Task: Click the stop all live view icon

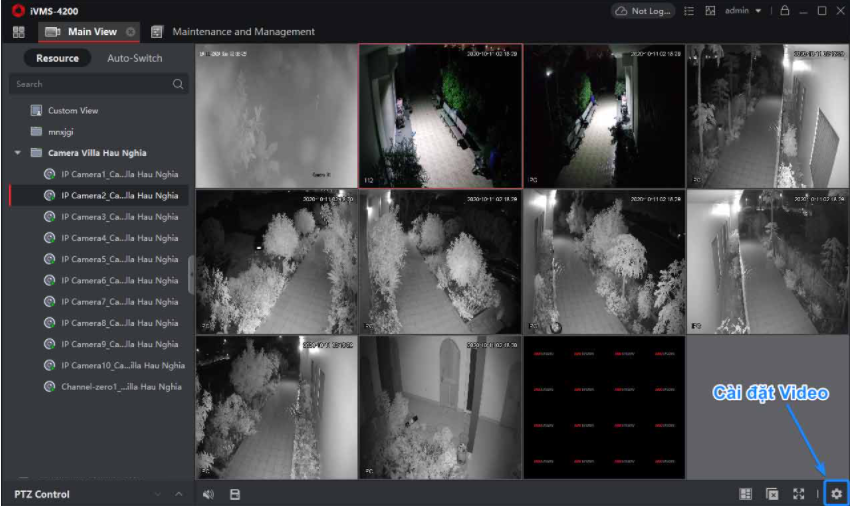Action: 772,494
